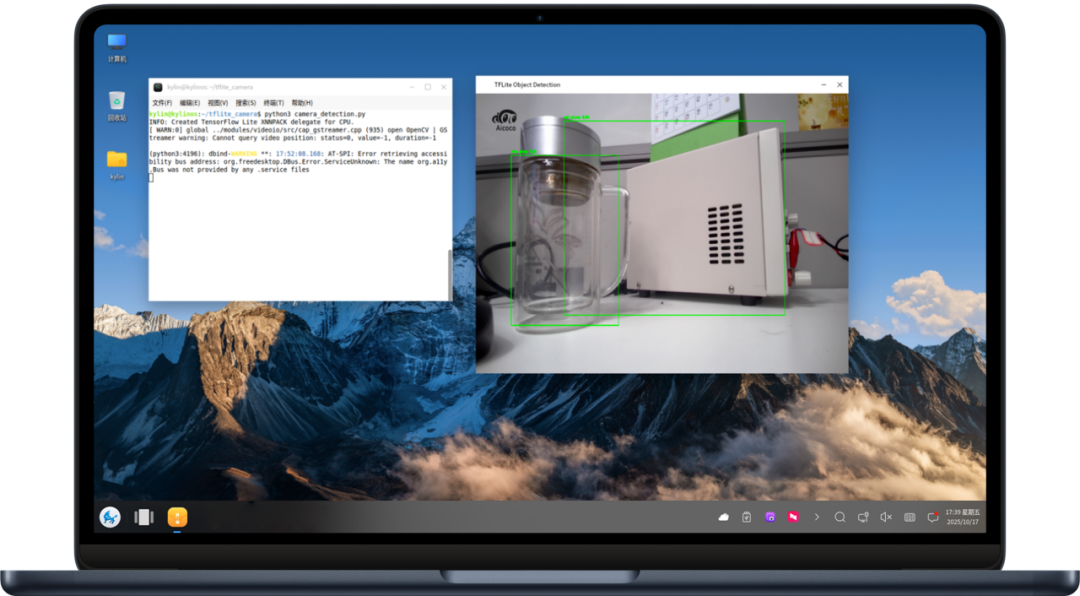Screen dimensions: 1080x596
Task: Click the clipboard icon in the system tray
Action: pyautogui.click(x=747, y=517)
